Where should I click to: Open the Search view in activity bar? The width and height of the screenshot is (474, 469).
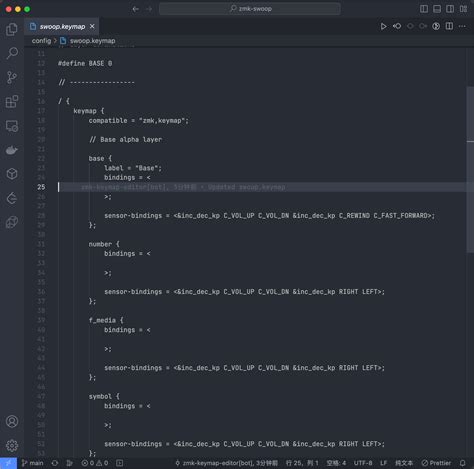[x=12, y=53]
